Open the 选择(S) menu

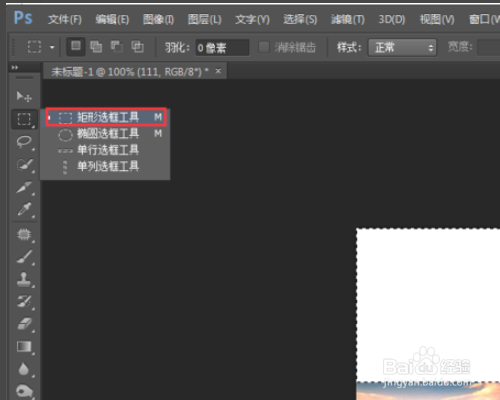300,20
